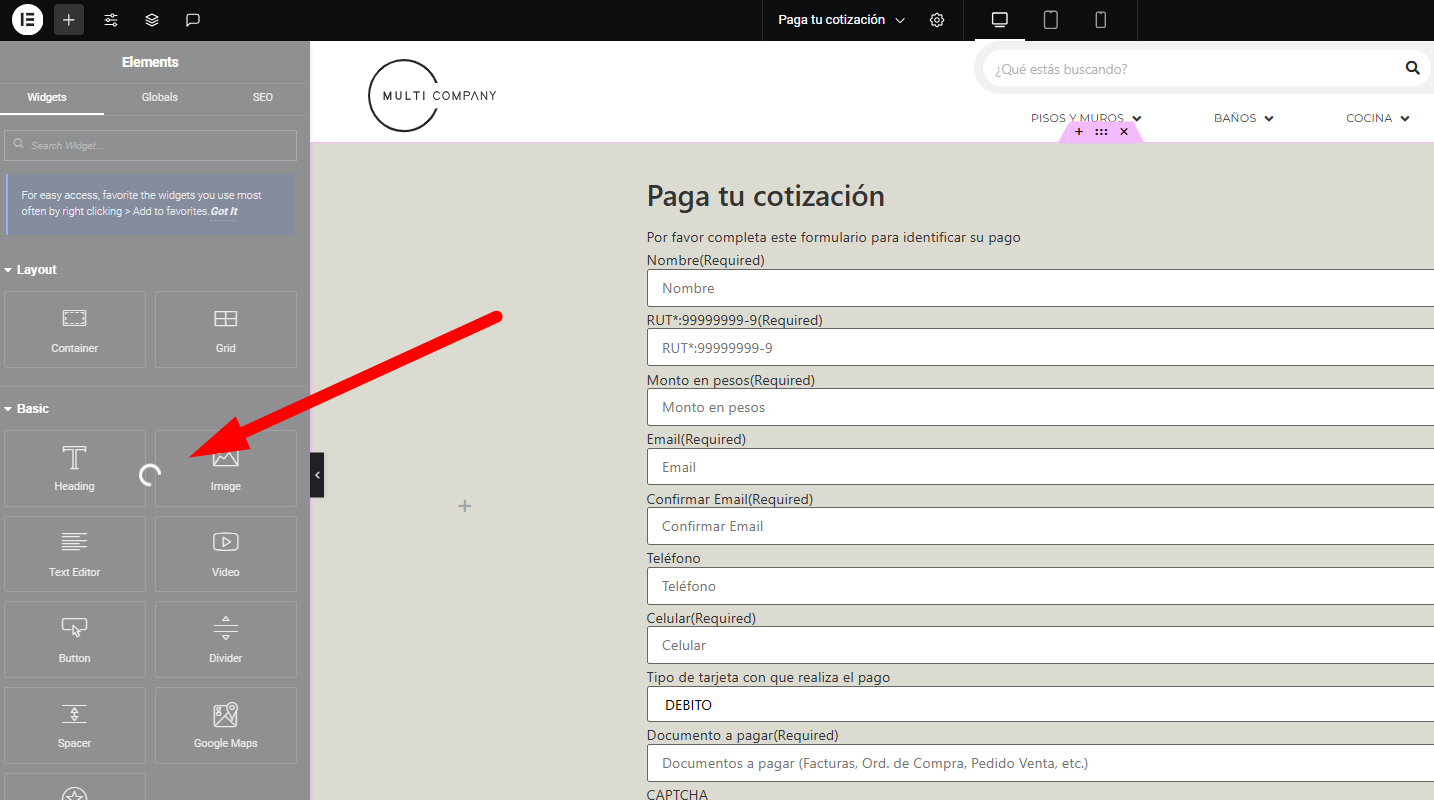Collapse the Basic section
This screenshot has width=1434, height=800.
(x=26, y=409)
